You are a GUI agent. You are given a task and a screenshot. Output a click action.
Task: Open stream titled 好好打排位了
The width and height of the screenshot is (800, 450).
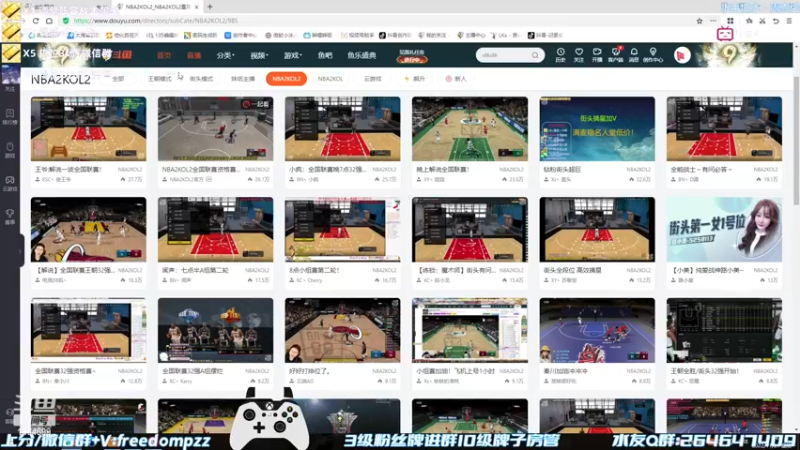click(x=309, y=371)
